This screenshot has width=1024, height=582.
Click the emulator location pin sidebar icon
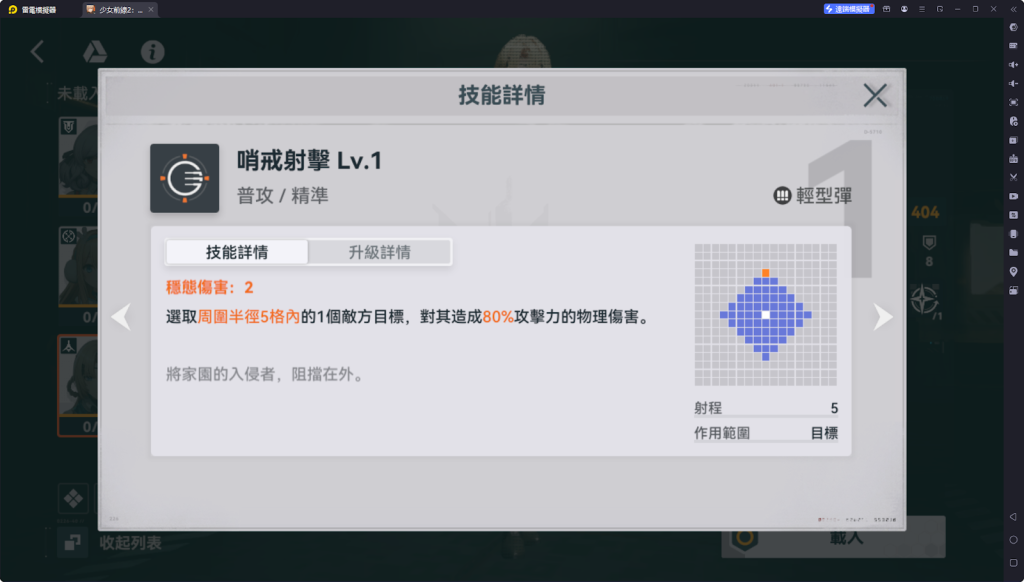pyautogui.click(x=1013, y=271)
